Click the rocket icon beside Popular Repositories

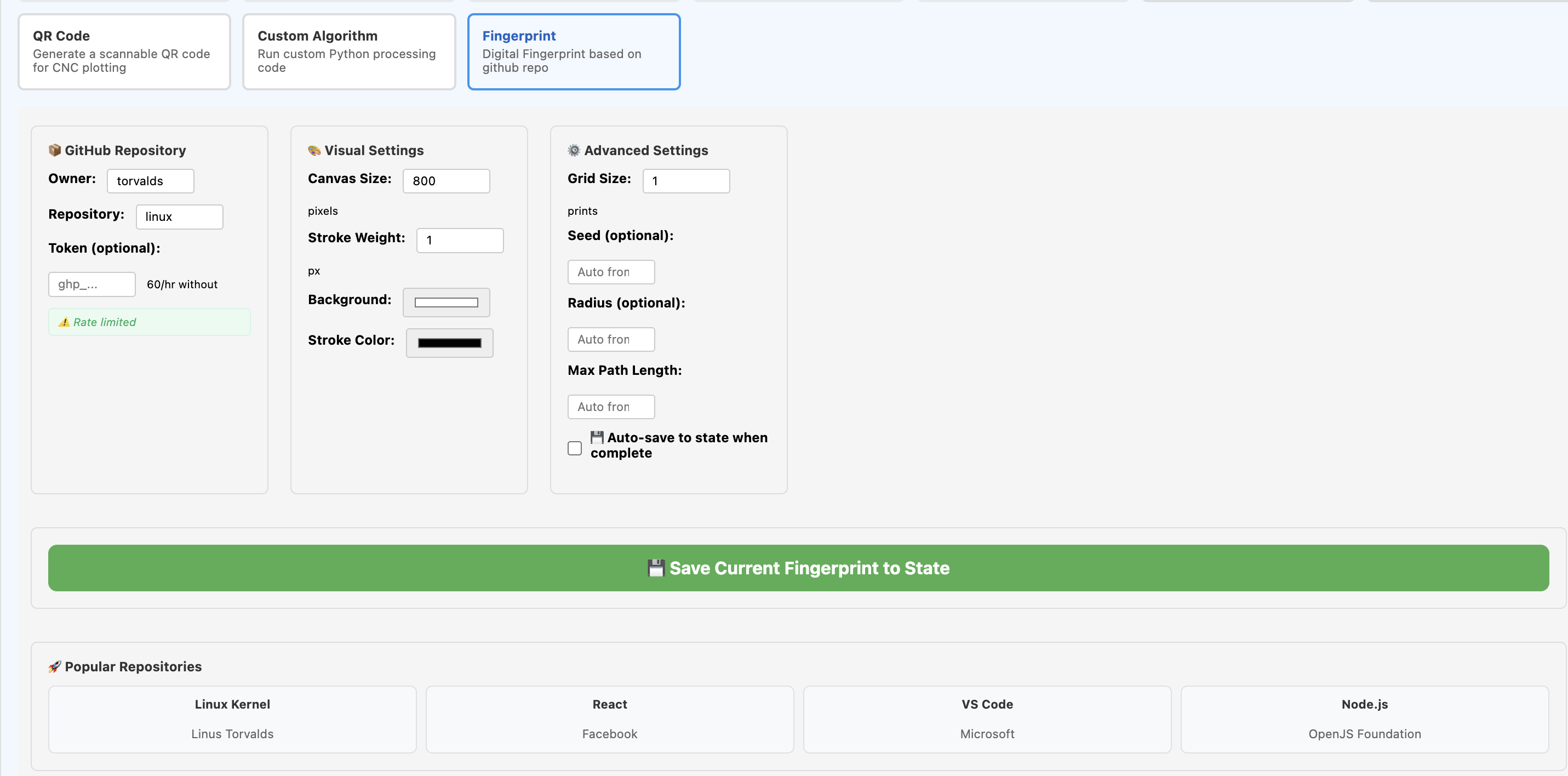54,666
